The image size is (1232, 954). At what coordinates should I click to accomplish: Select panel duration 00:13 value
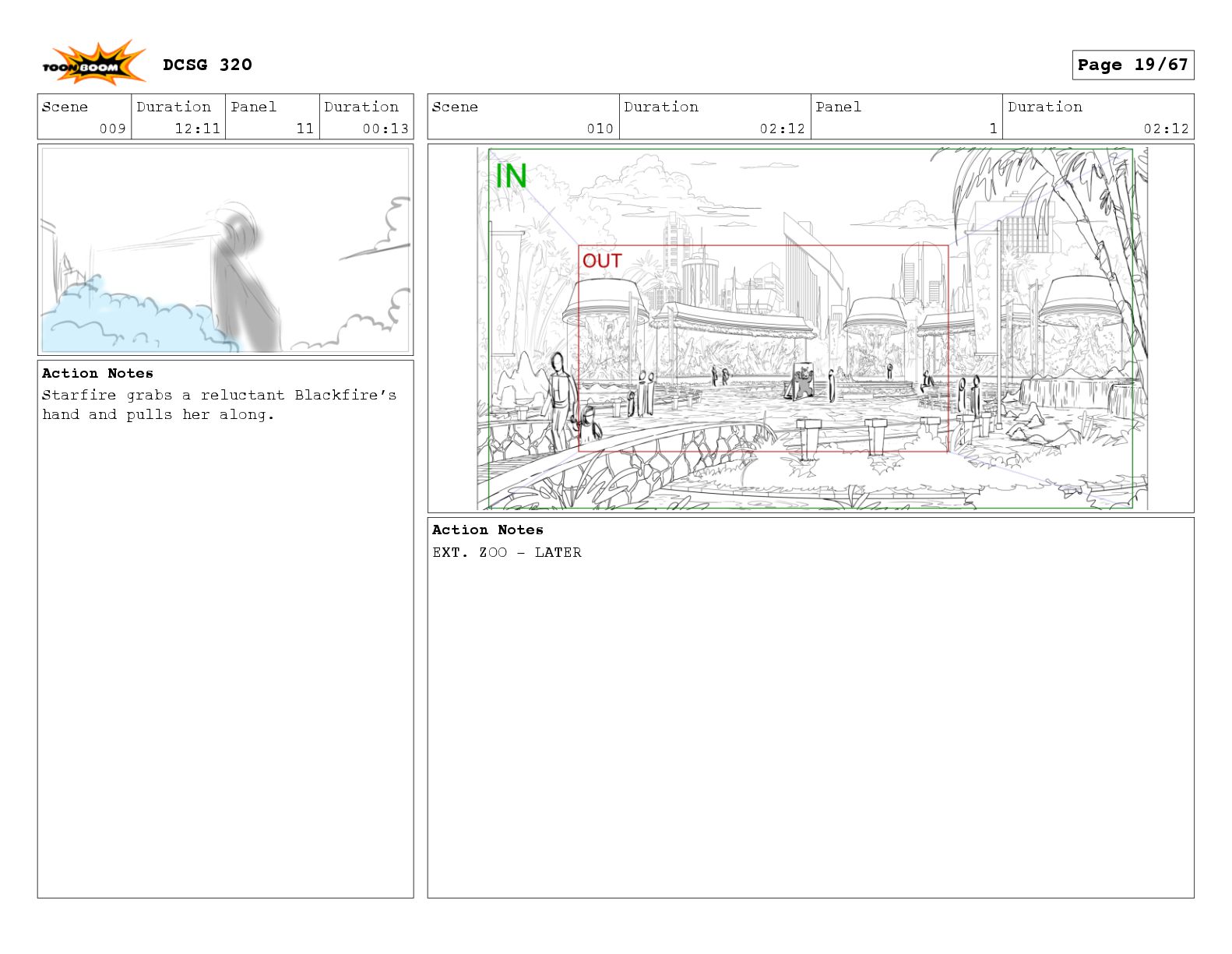tap(385, 128)
